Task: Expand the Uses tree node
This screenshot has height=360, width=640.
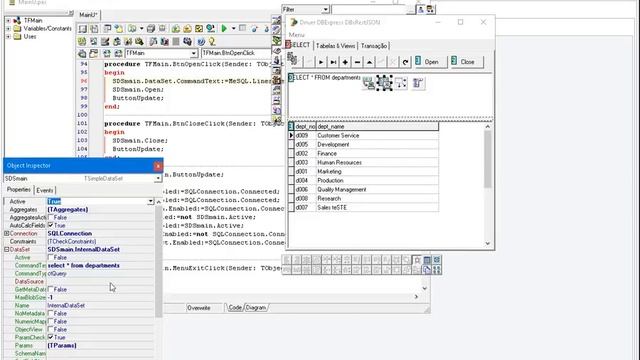Action: pos(8,37)
